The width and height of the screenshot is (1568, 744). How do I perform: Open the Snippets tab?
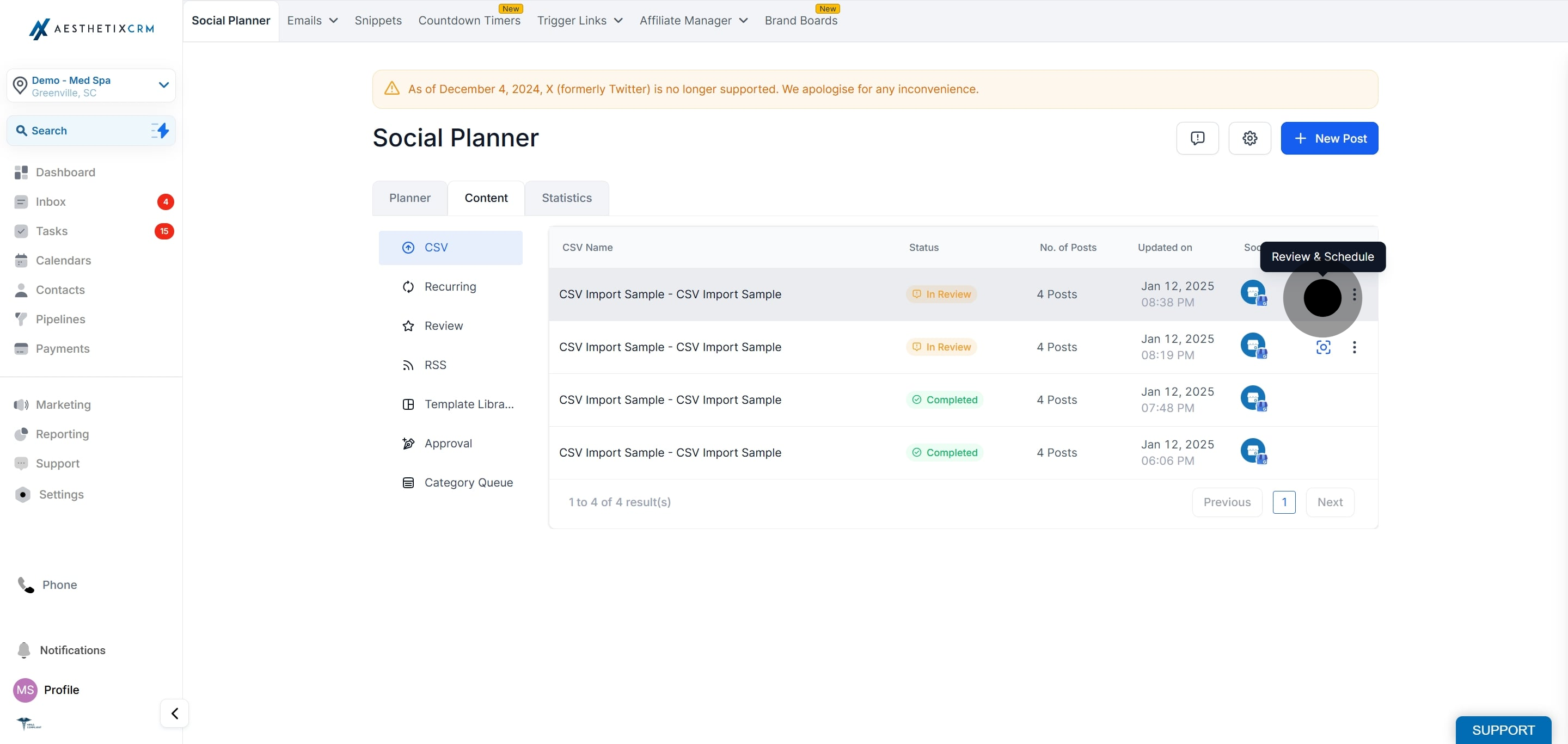(378, 21)
